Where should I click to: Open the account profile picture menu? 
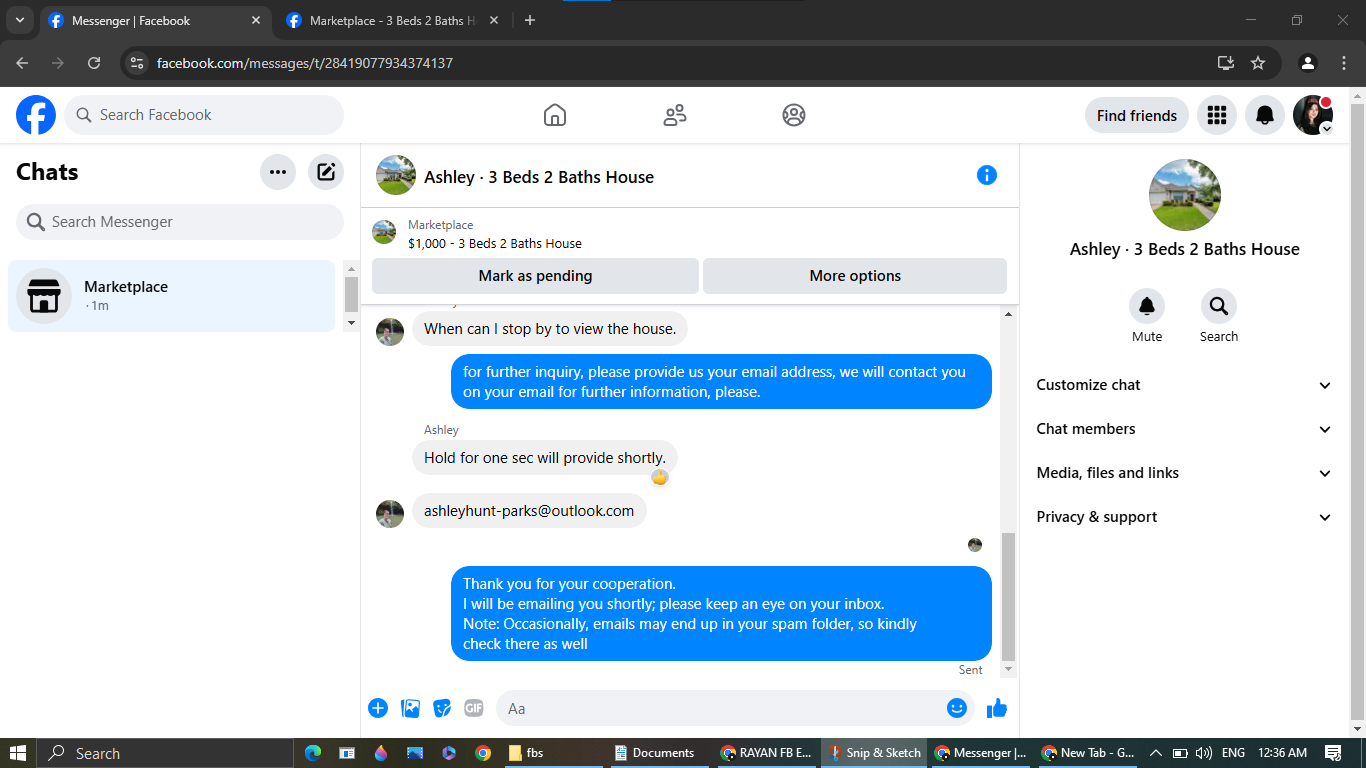(x=1313, y=115)
